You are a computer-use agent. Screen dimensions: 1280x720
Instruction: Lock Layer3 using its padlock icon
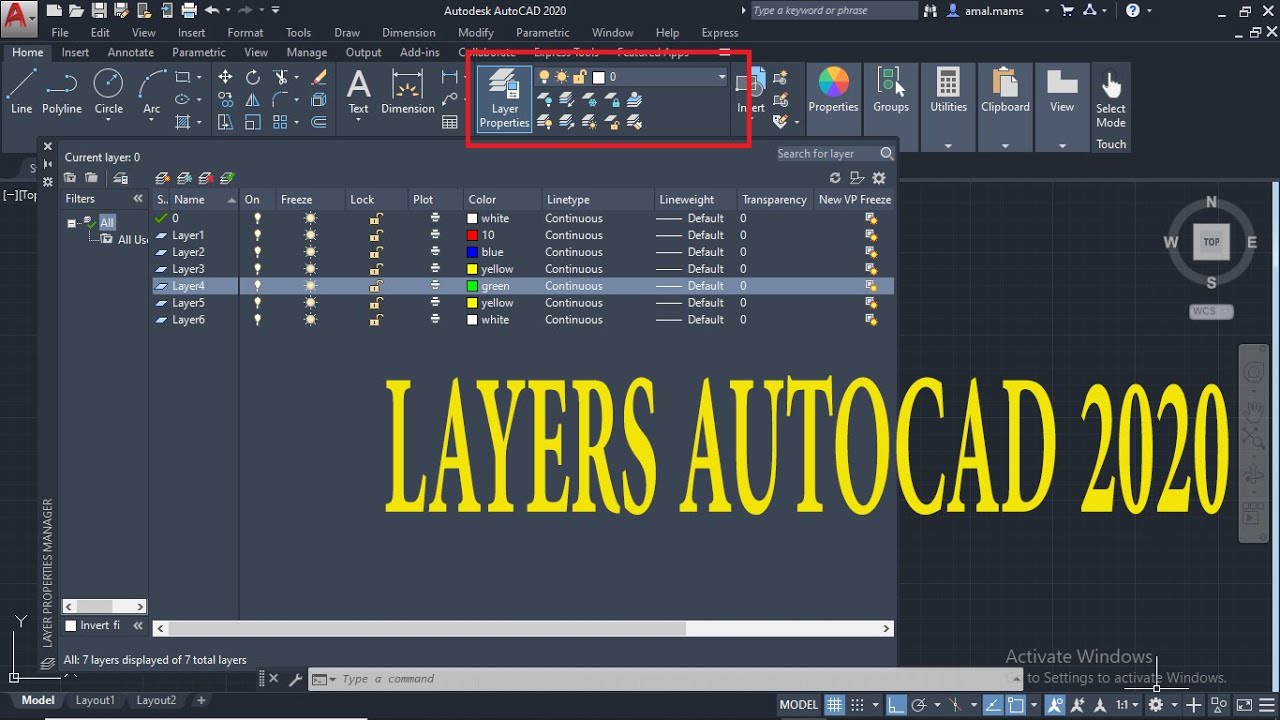pos(376,269)
